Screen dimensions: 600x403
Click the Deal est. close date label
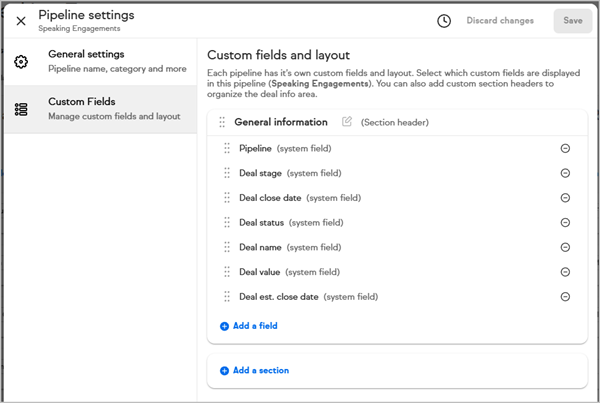[x=279, y=297]
